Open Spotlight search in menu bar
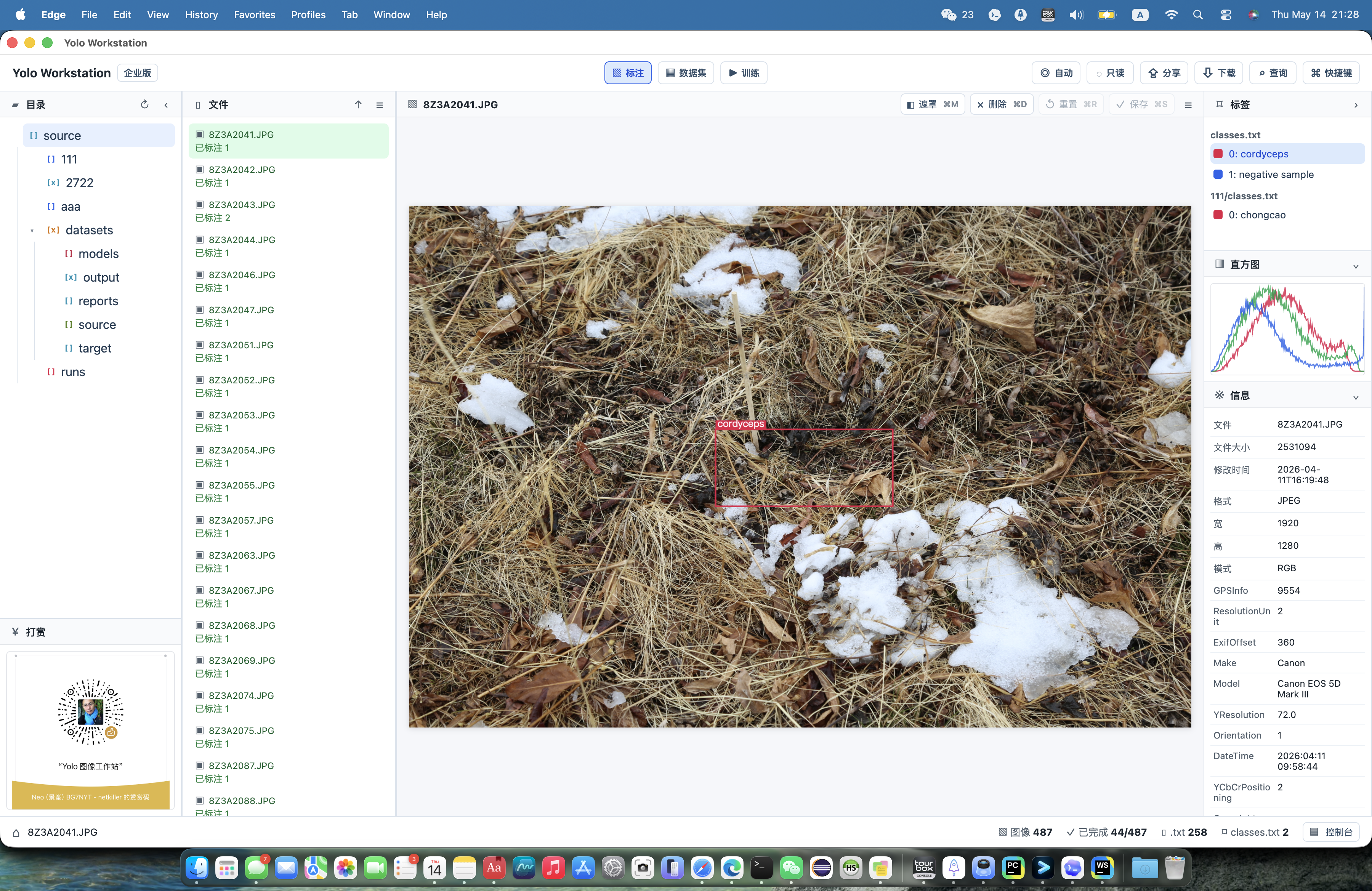 [x=1197, y=14]
